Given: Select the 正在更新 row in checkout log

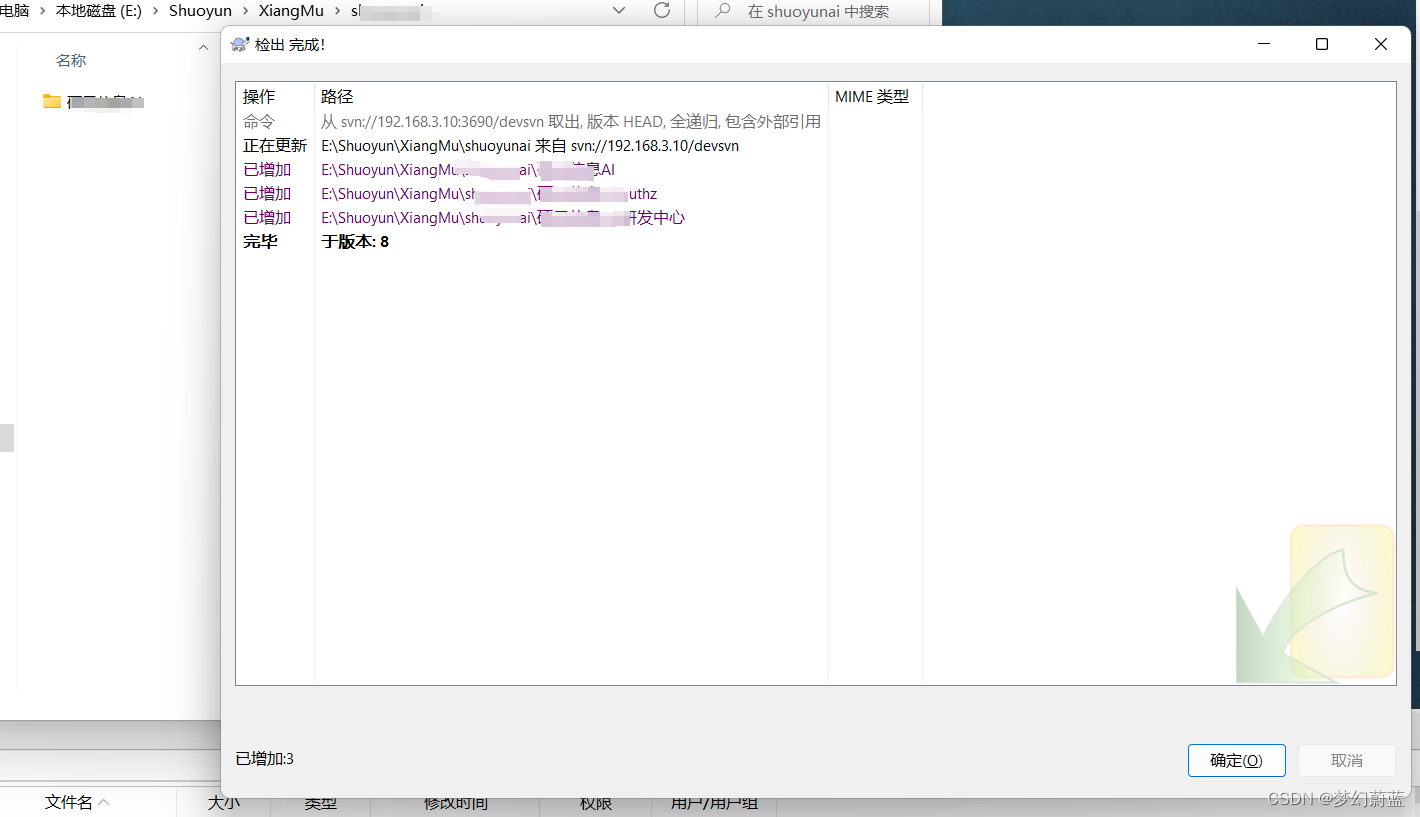Looking at the screenshot, I should [531, 145].
